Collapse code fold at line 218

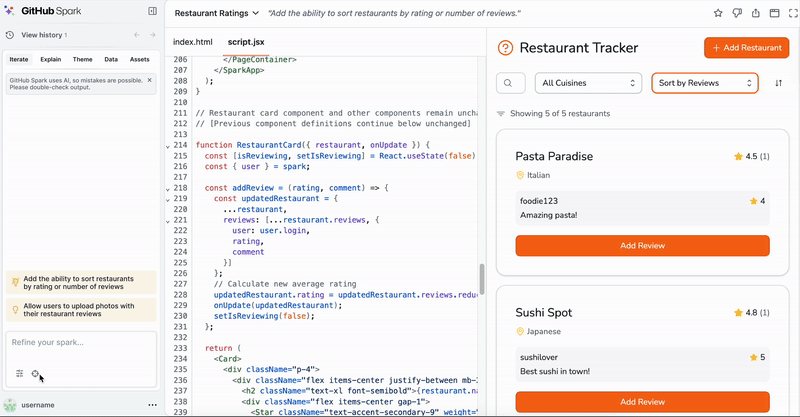[168, 189]
